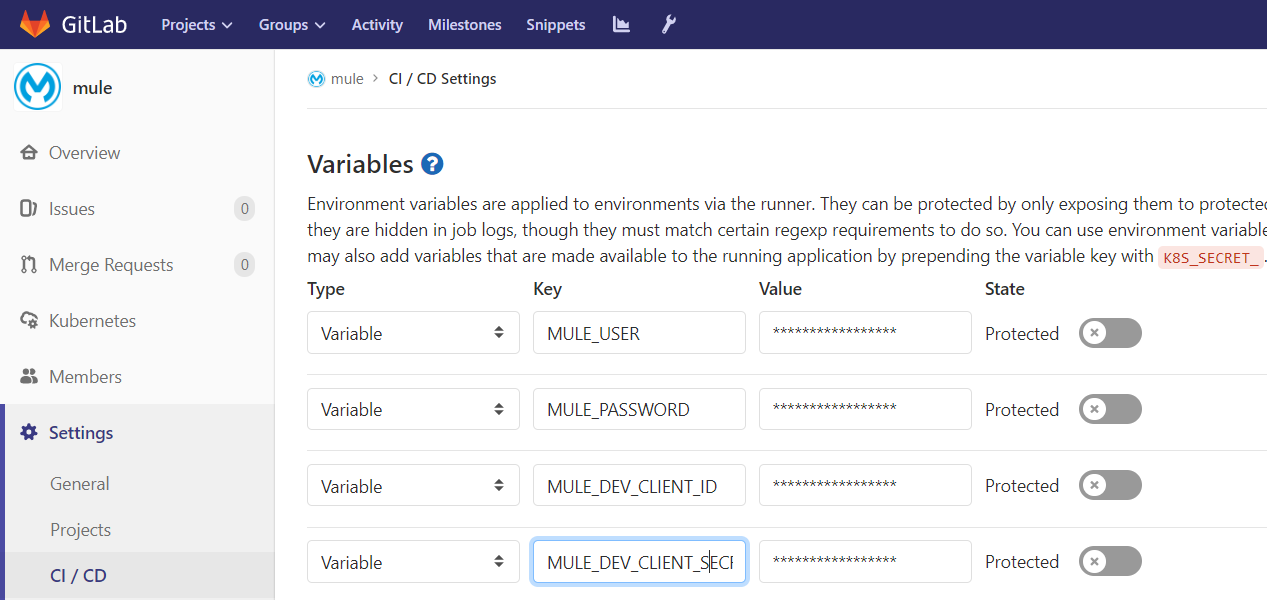
Task: Open General under Settings
Action: coord(80,484)
